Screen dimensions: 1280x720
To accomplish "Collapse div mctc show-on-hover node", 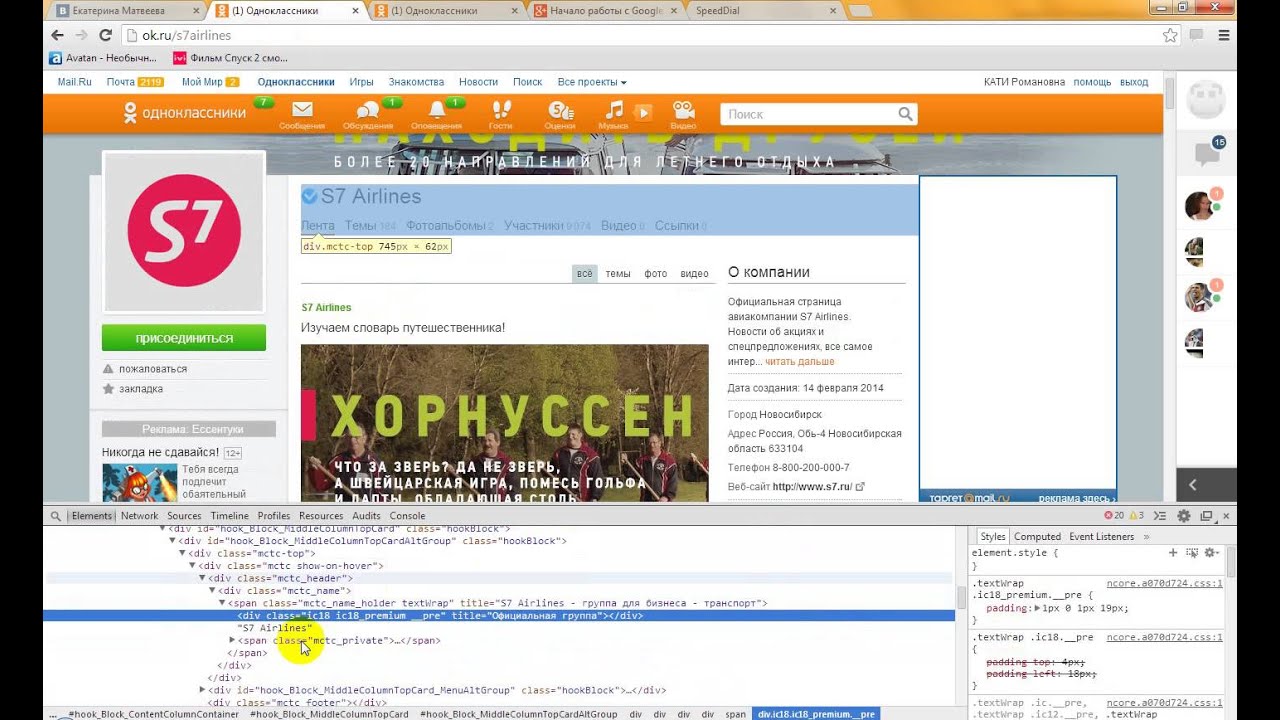I will tap(192, 566).
